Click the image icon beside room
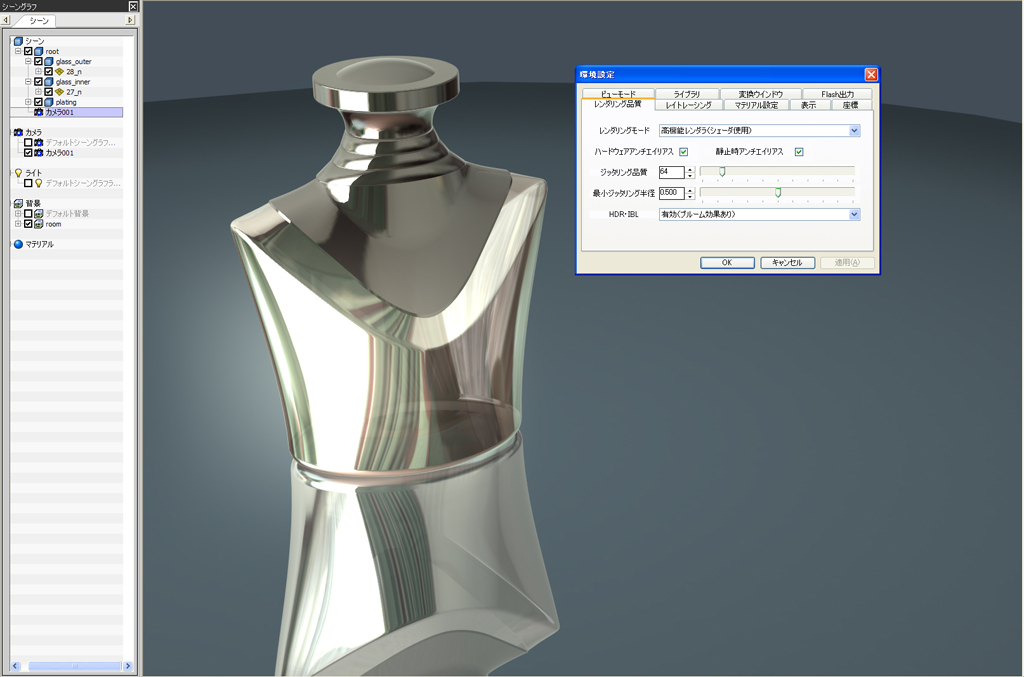Image resolution: width=1024 pixels, height=677 pixels. (x=39, y=224)
